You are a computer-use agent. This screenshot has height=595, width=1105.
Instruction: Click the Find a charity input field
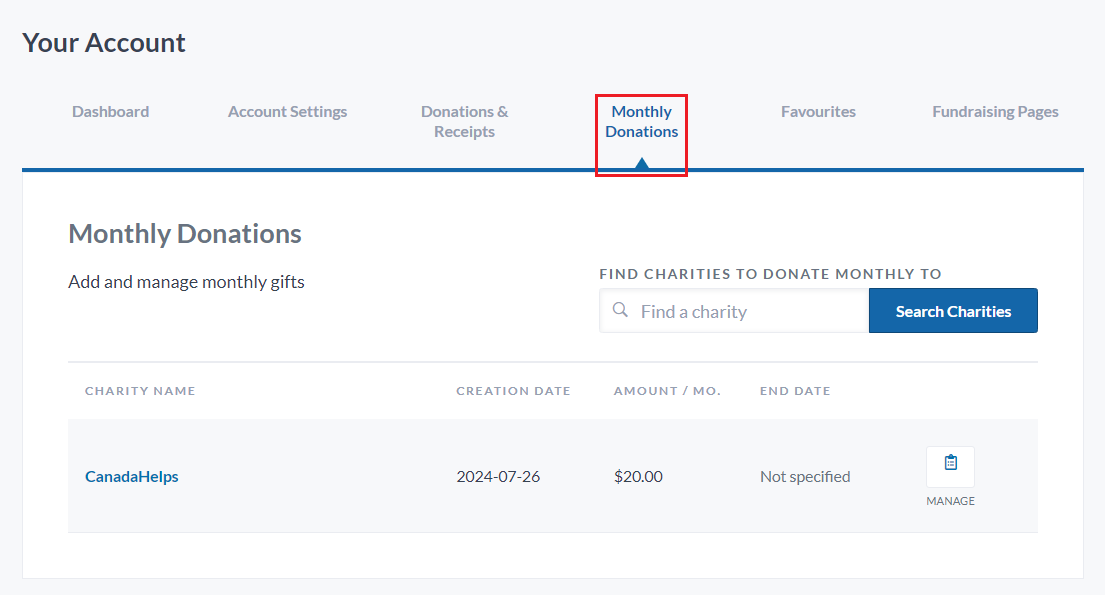coord(745,310)
